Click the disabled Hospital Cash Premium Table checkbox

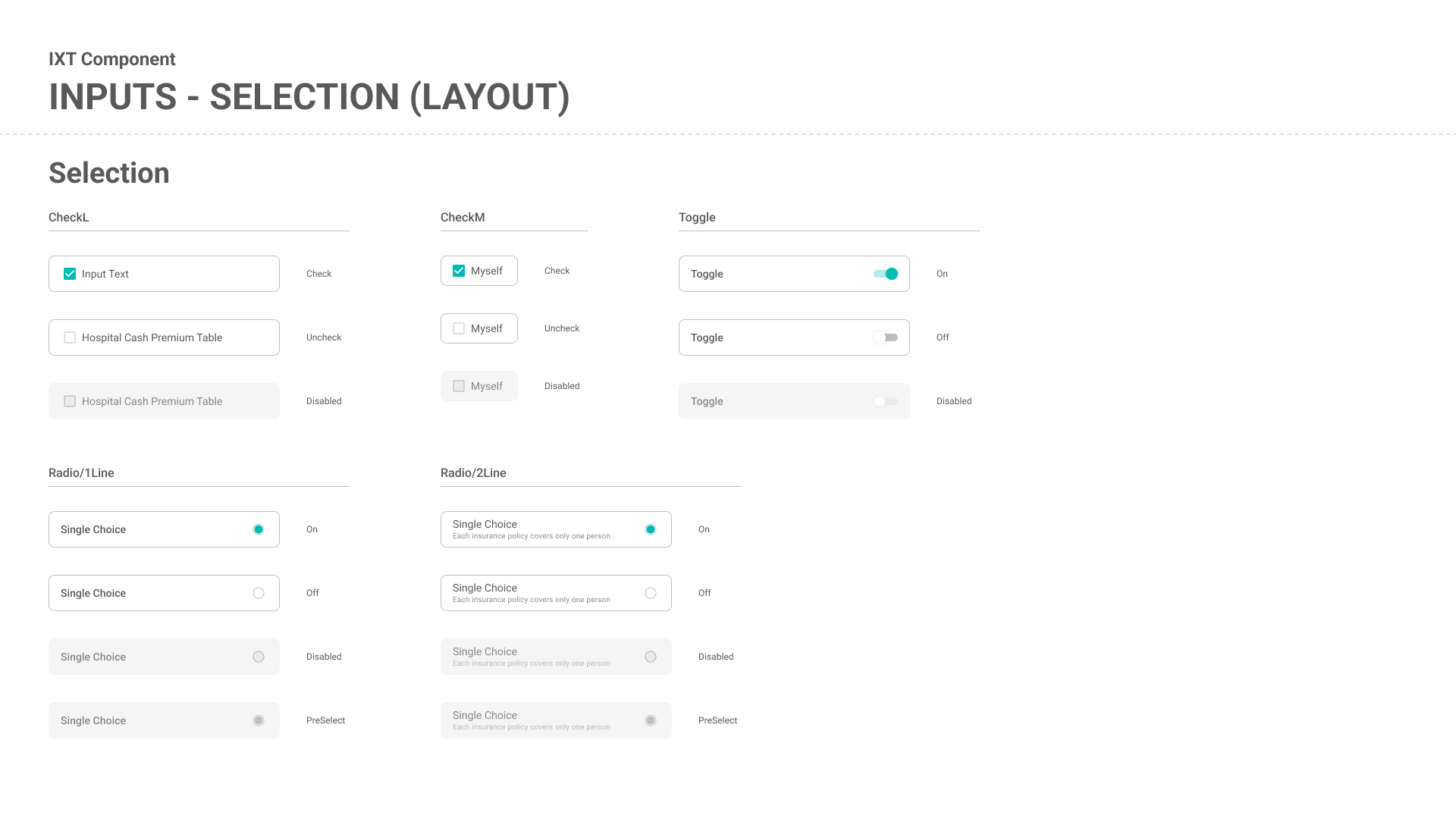70,401
